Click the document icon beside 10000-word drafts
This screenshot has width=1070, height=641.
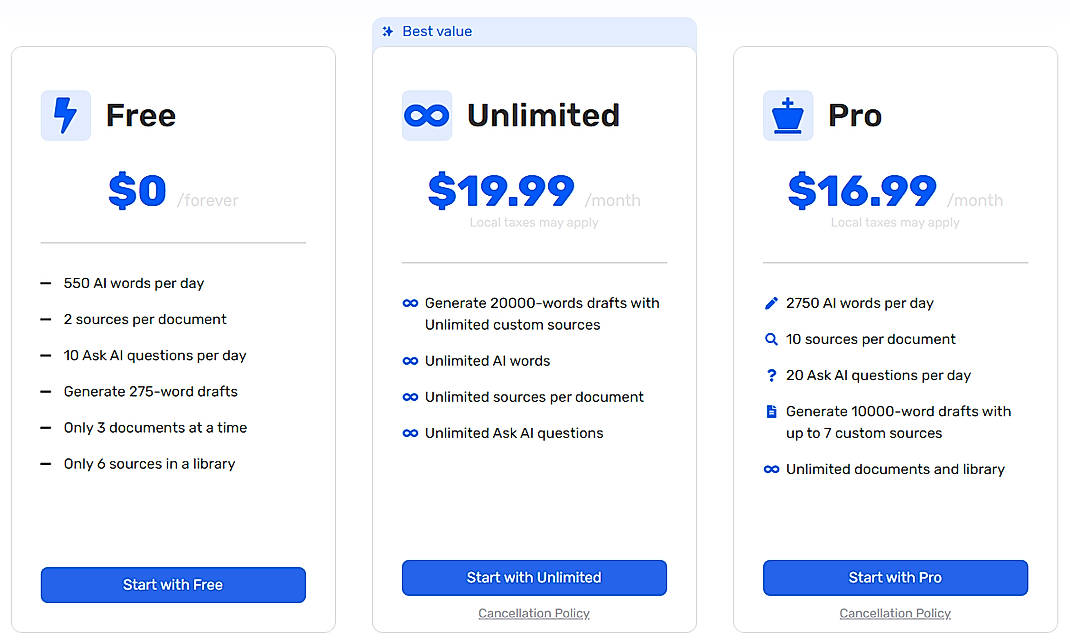click(770, 410)
